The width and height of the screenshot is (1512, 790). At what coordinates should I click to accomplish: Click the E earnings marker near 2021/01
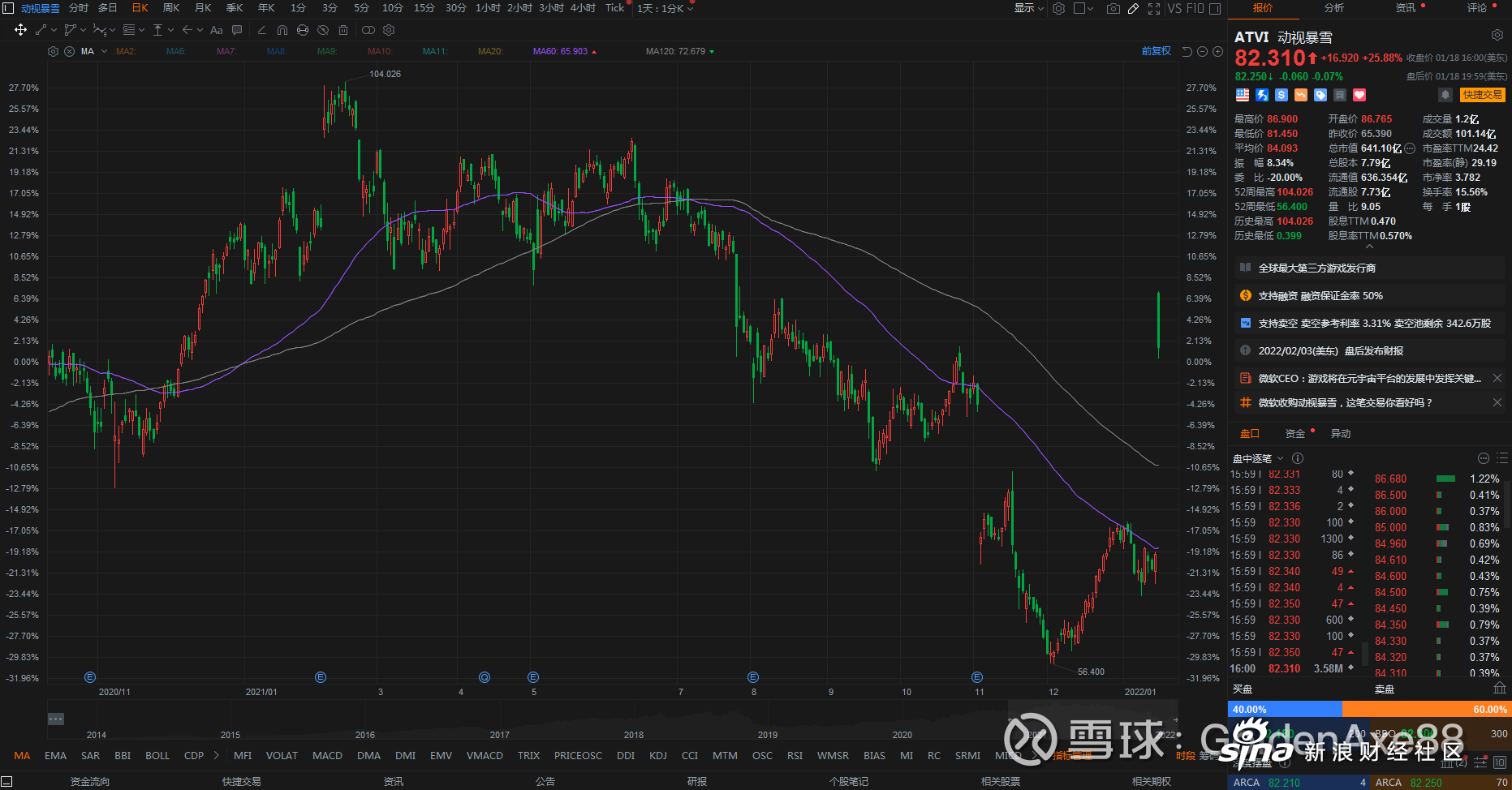tap(321, 677)
